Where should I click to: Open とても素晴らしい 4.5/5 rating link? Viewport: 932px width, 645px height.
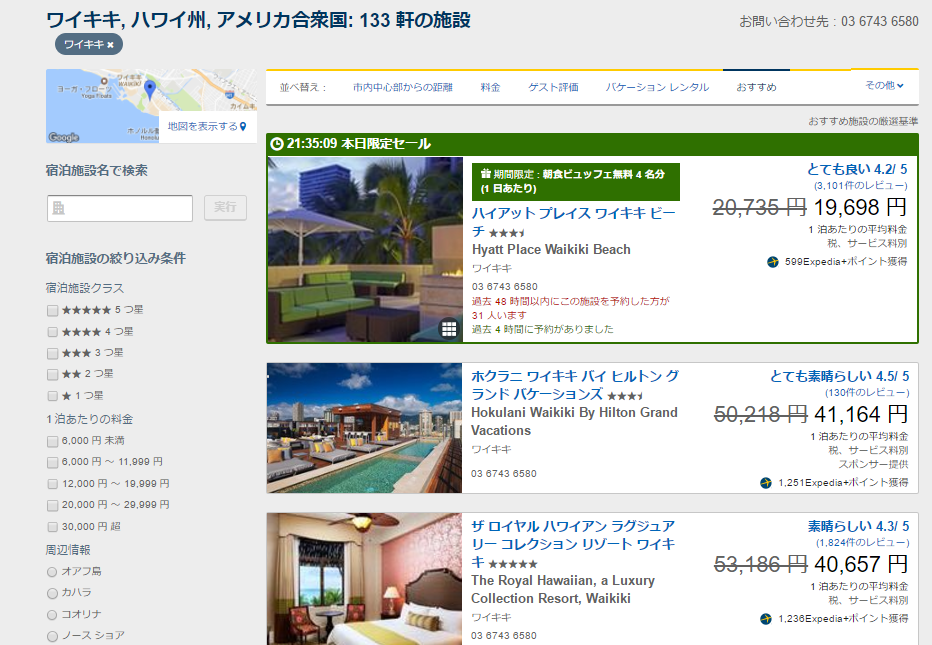click(x=839, y=376)
